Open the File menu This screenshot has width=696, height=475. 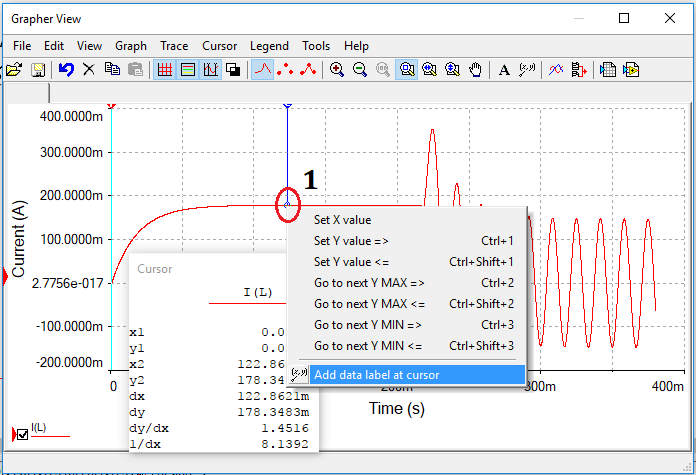pyautogui.click(x=22, y=46)
